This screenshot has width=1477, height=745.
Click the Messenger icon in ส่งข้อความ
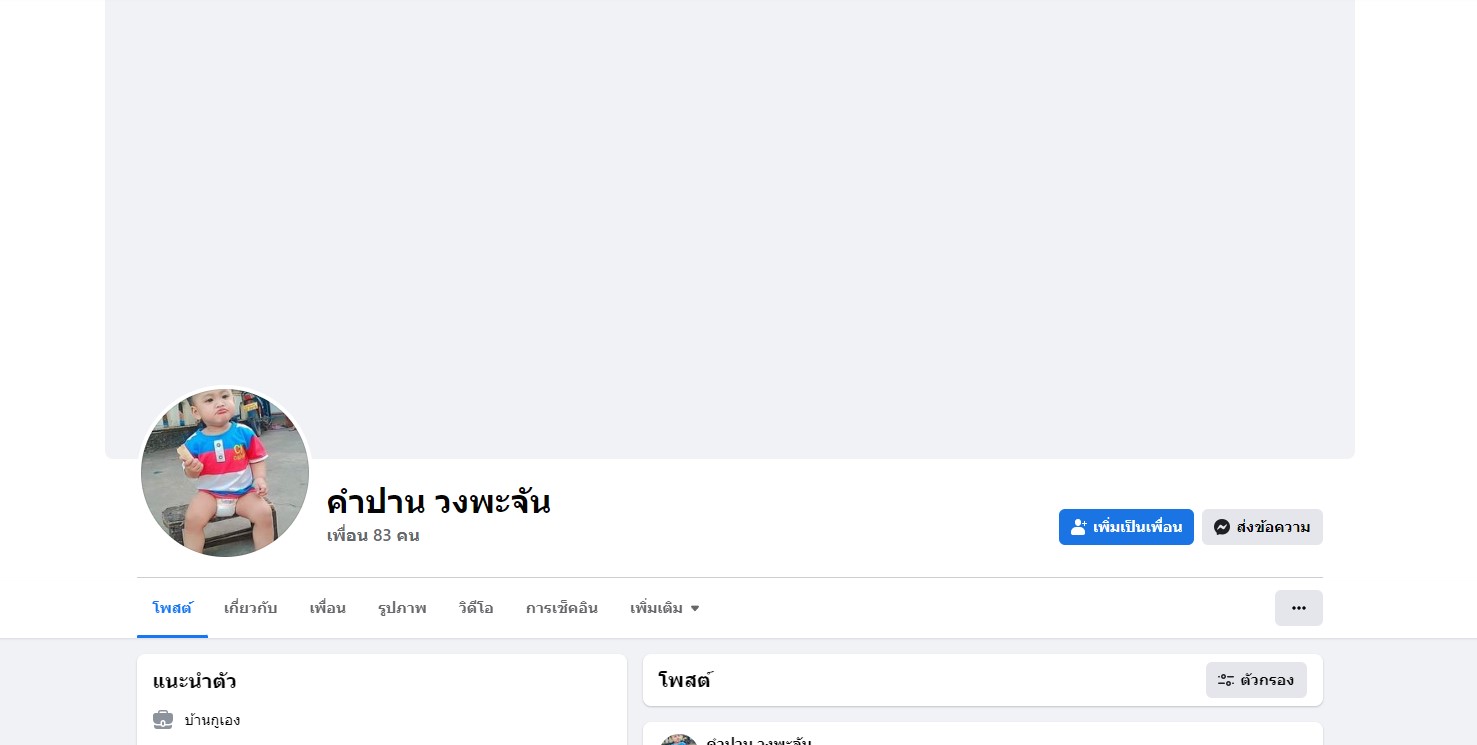coord(1222,527)
